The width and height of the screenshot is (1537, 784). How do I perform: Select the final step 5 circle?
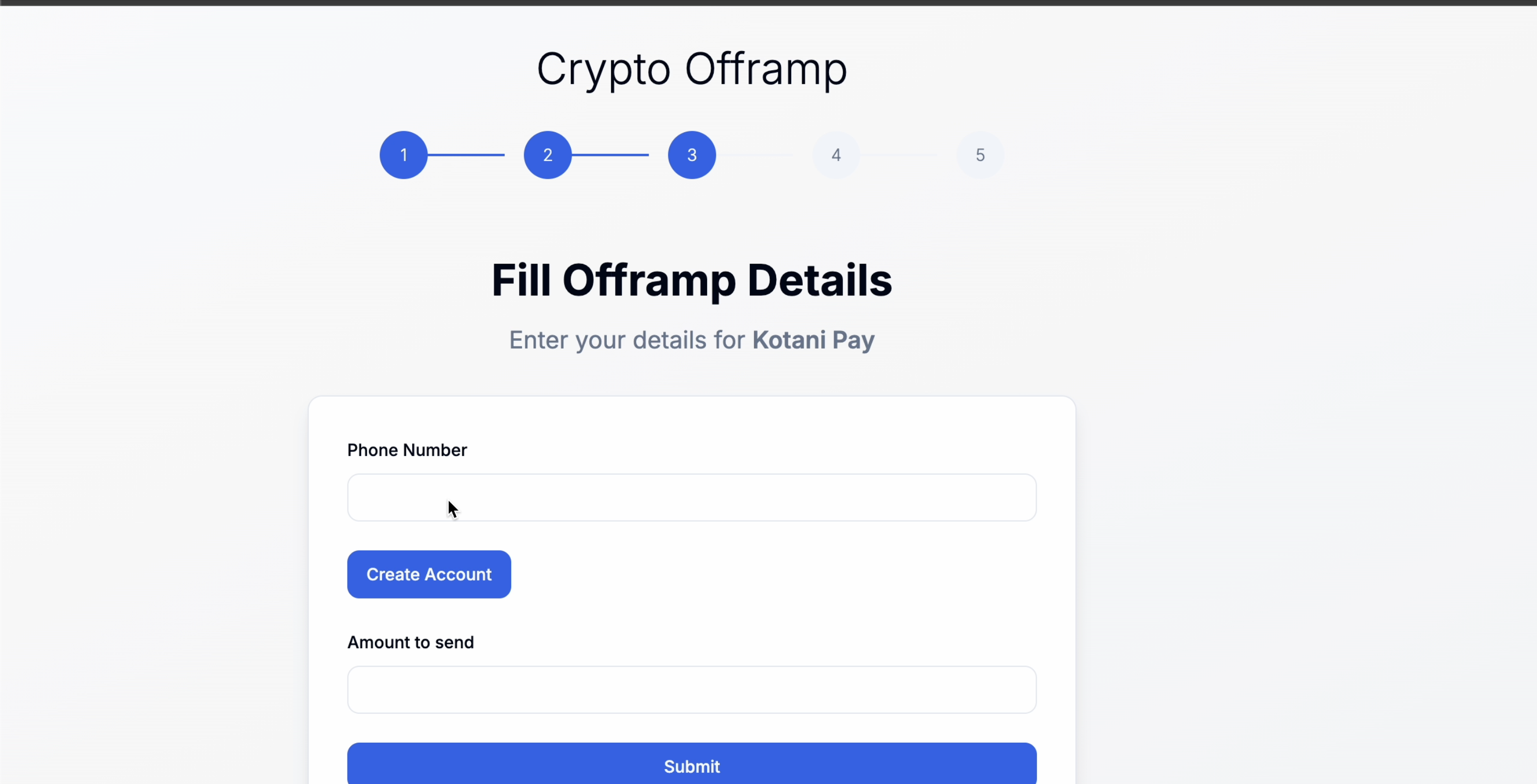pos(980,155)
